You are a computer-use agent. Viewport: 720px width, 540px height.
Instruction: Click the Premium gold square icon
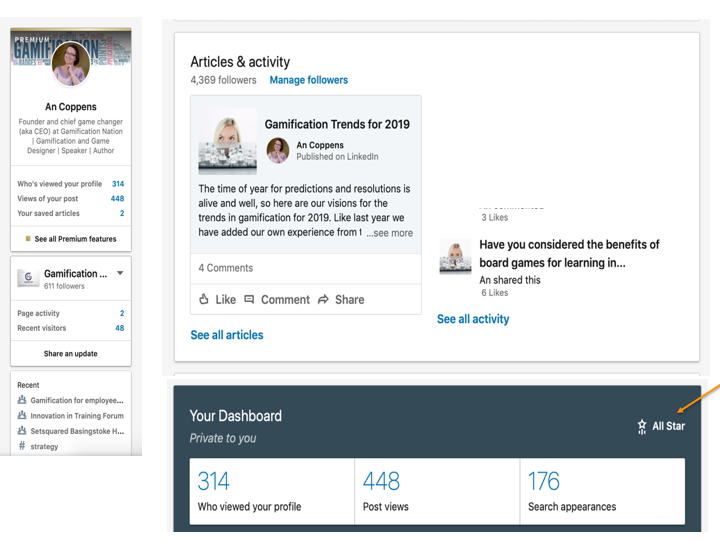[28, 239]
